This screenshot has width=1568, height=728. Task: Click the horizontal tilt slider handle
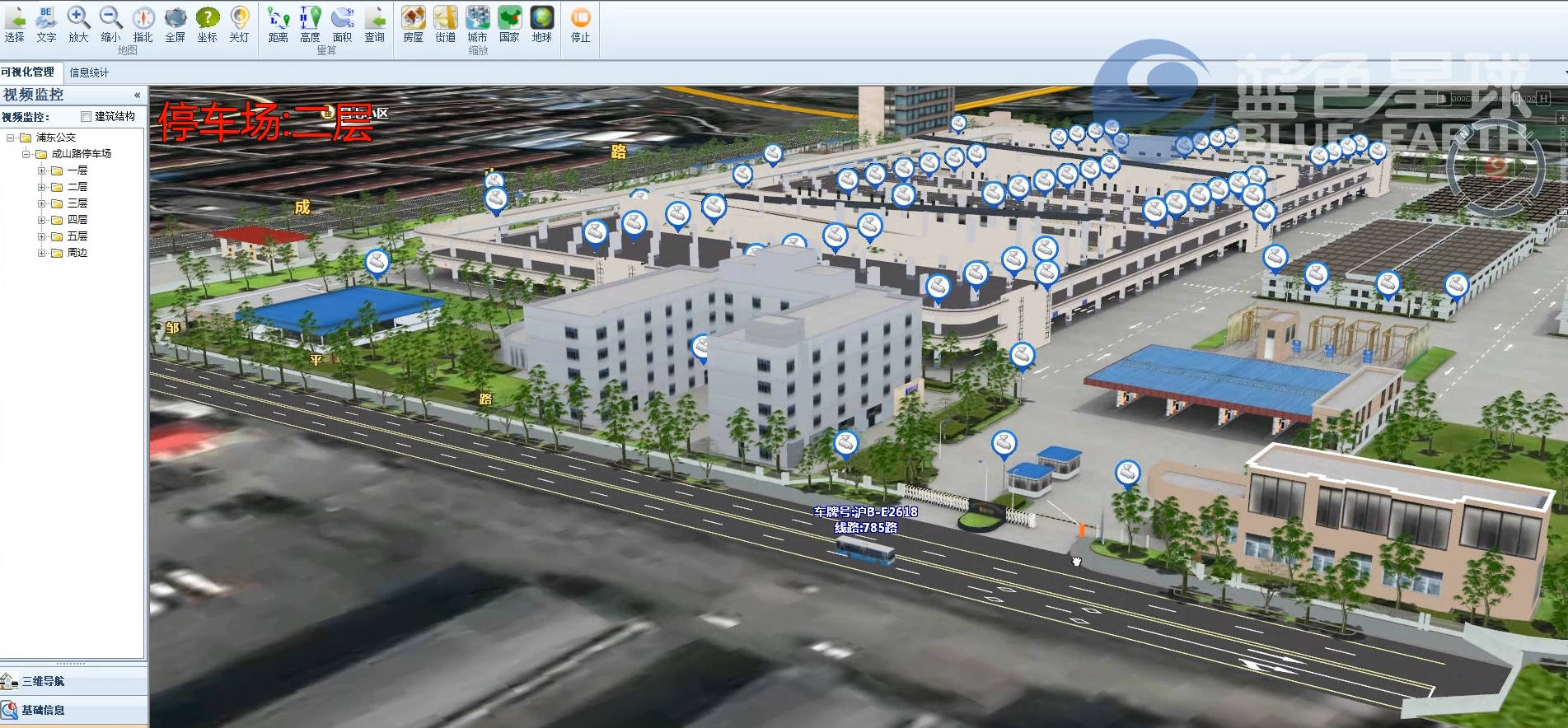1516,98
